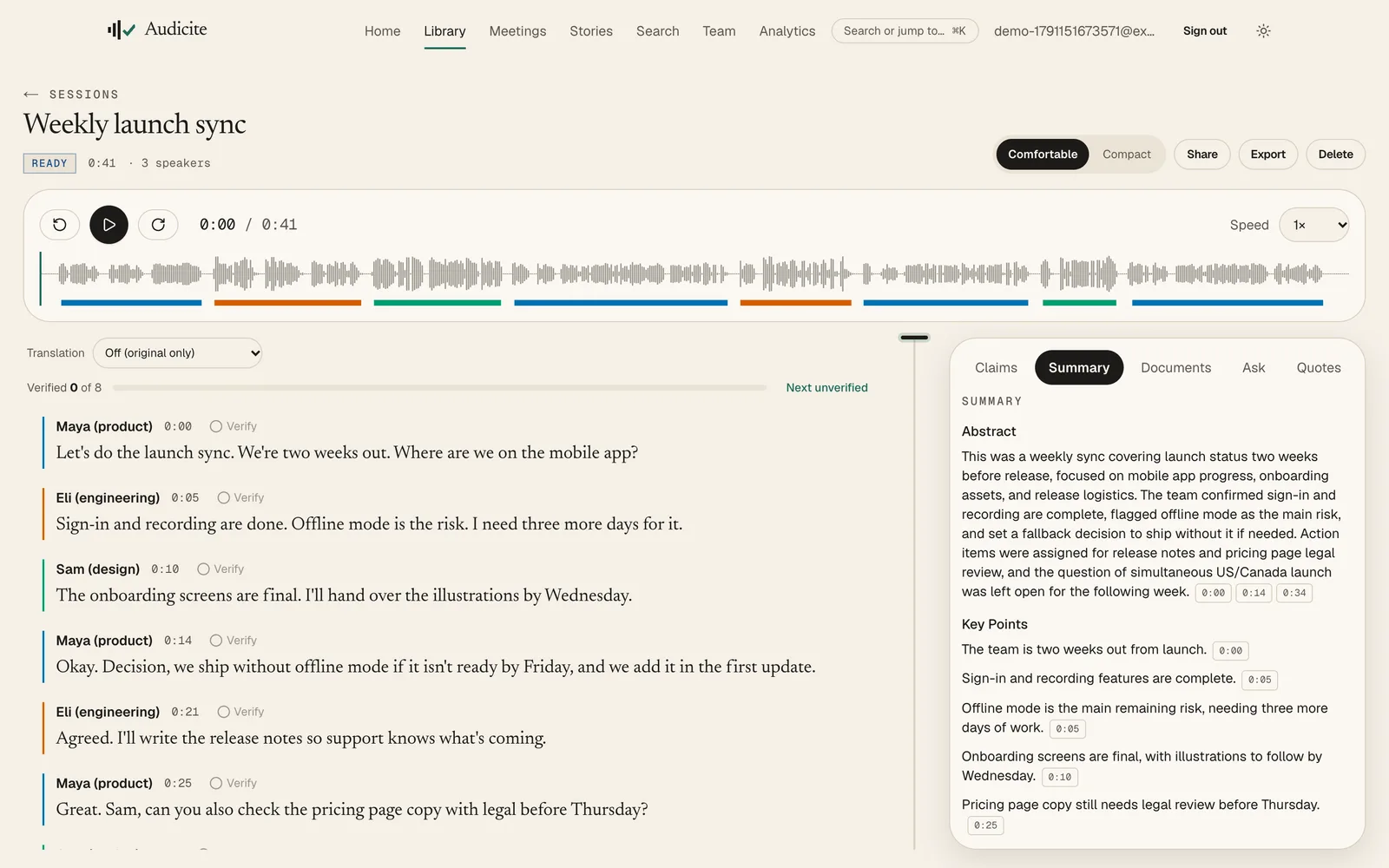The width and height of the screenshot is (1389, 868).
Task: Click the Search or jump to field
Action: pos(905,31)
